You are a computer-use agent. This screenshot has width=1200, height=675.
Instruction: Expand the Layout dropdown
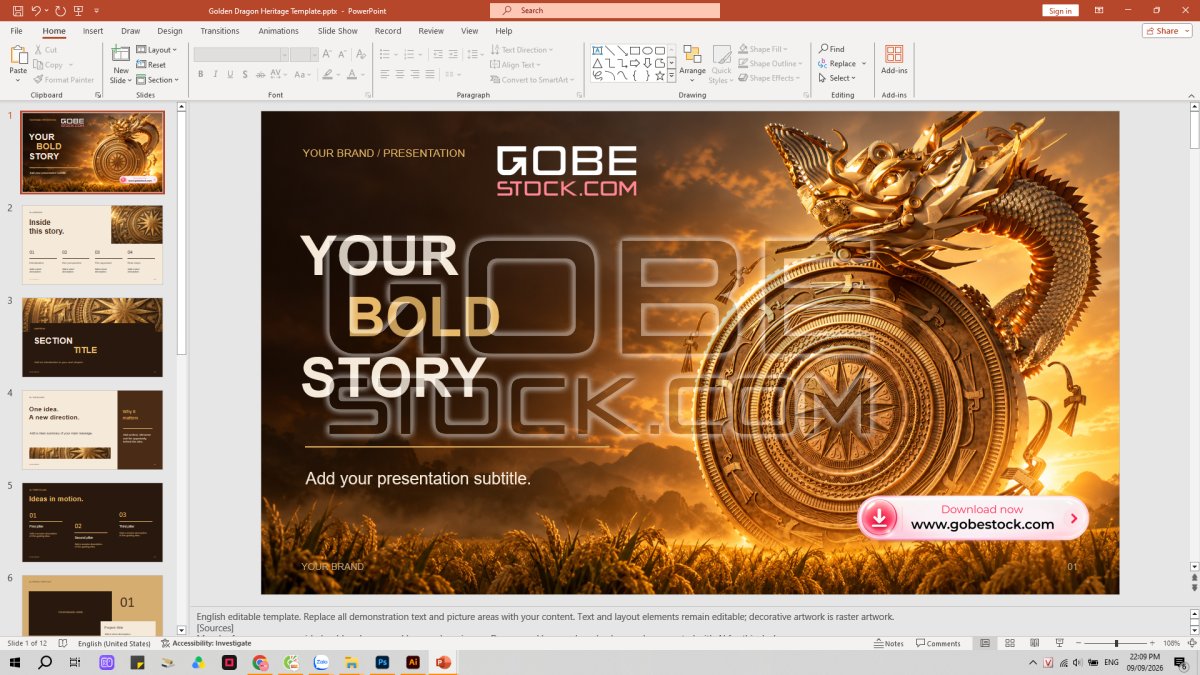click(x=156, y=50)
